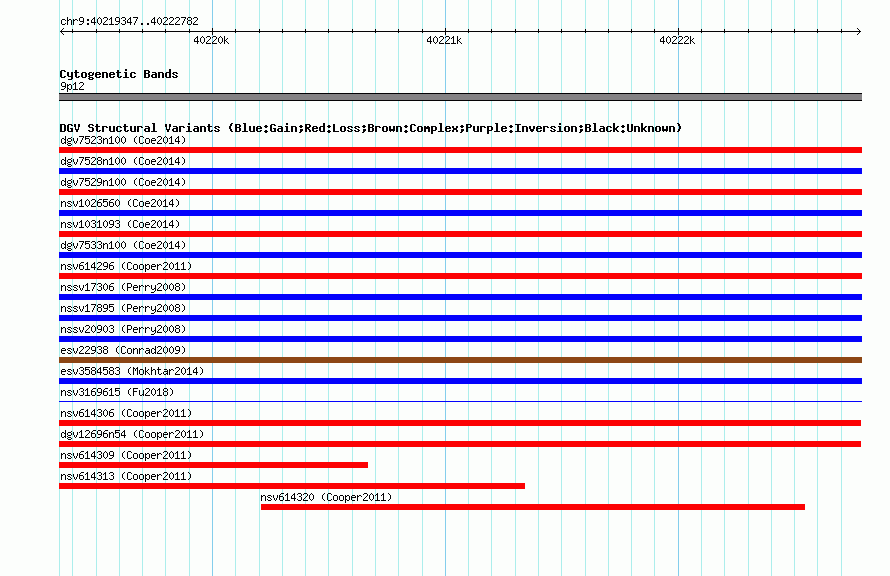
Task: Click the blue bar for nssv17306
Action: coord(460,297)
